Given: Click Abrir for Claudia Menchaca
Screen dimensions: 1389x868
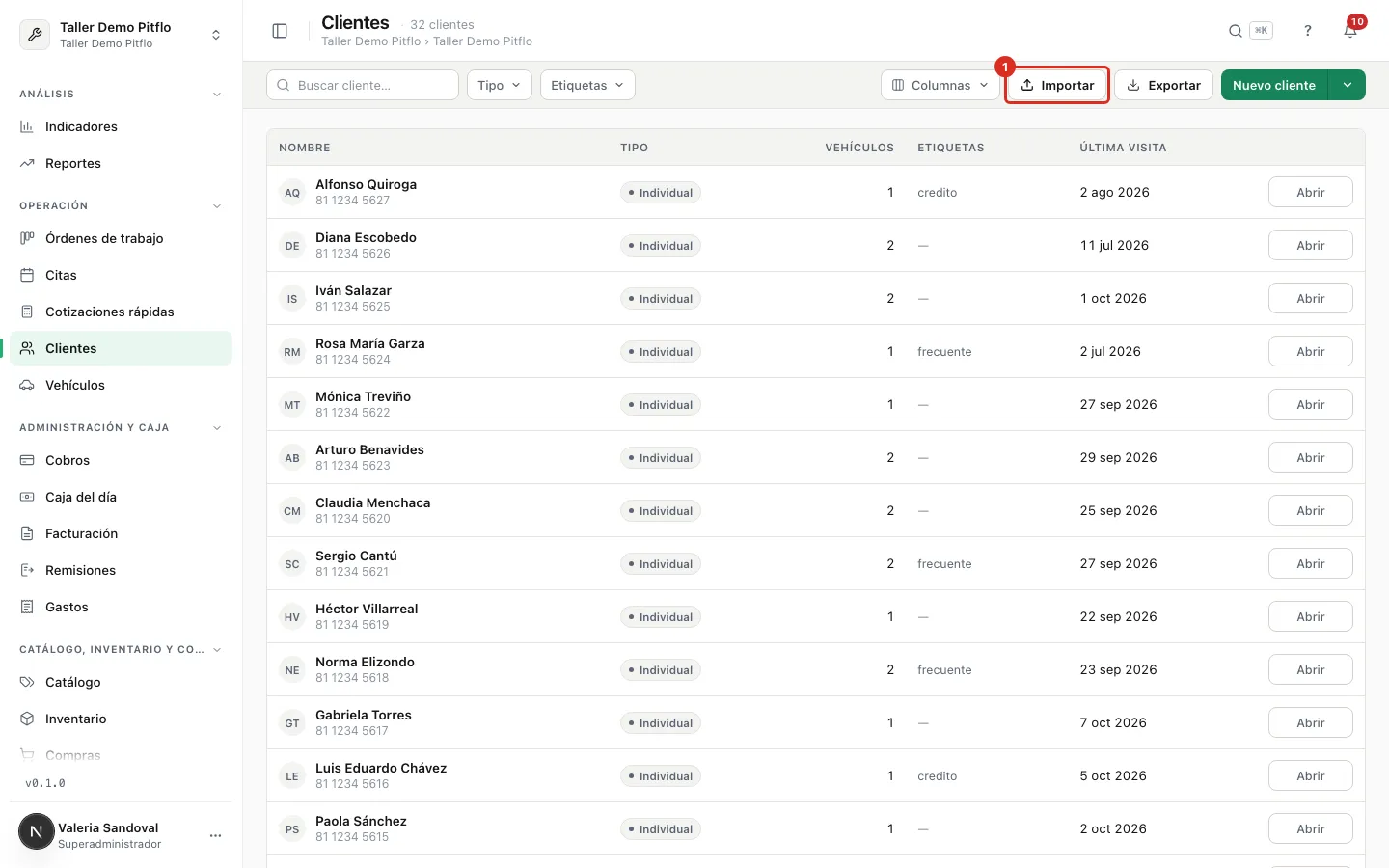Looking at the screenshot, I should click(x=1310, y=510).
